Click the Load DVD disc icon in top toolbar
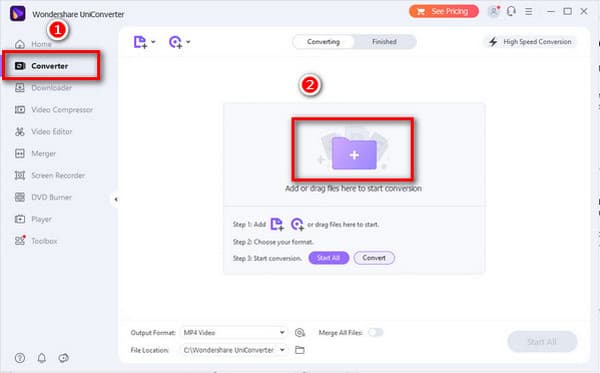The height and width of the screenshot is (373, 600). pos(176,42)
